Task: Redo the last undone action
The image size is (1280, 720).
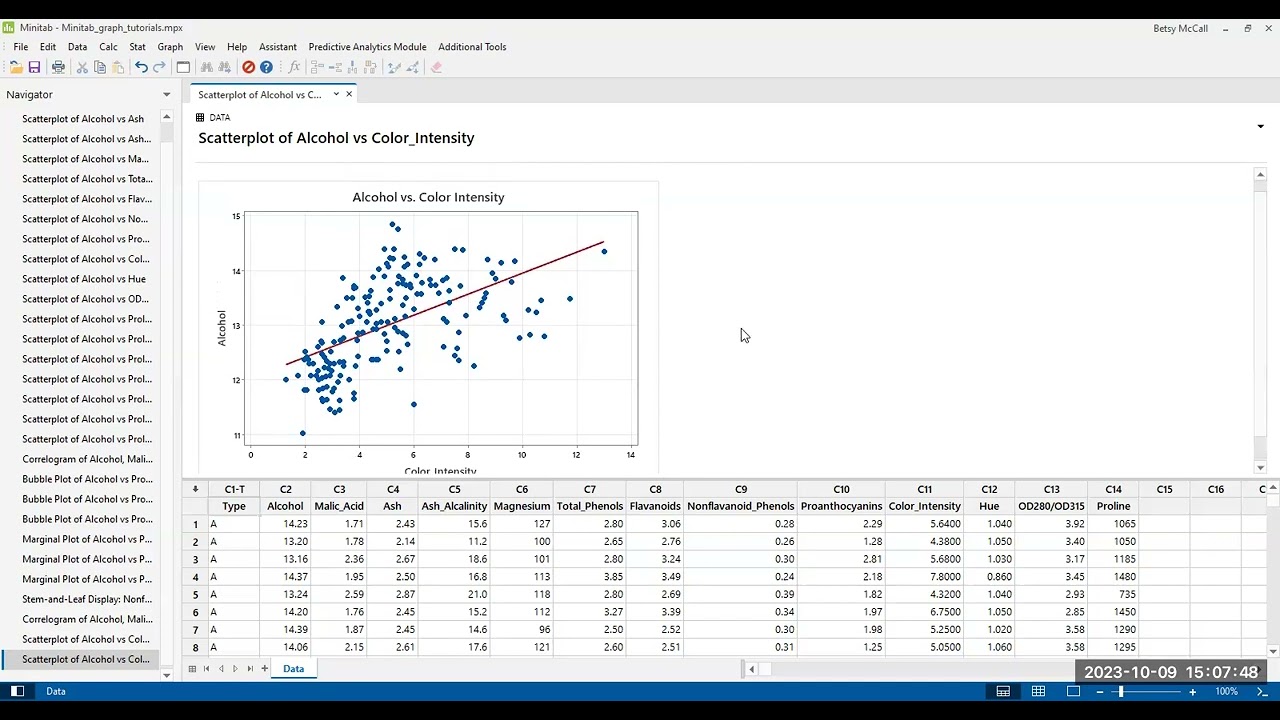Action: coord(159,67)
